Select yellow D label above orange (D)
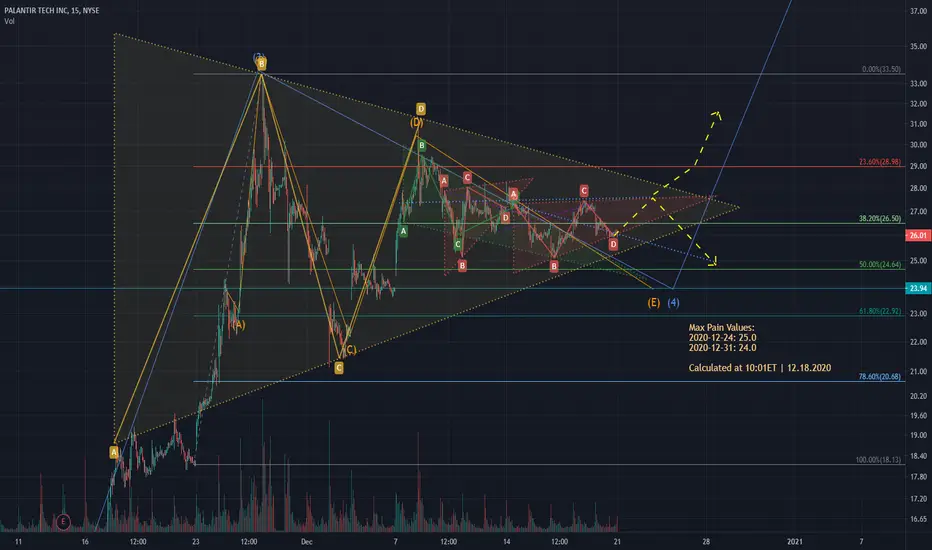The width and height of the screenshot is (932, 550). [421, 109]
